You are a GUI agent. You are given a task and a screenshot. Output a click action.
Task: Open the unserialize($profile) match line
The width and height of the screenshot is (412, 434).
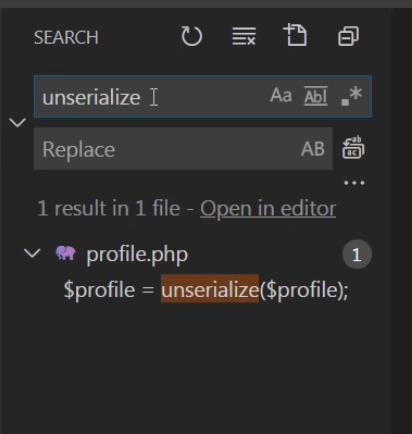206,289
